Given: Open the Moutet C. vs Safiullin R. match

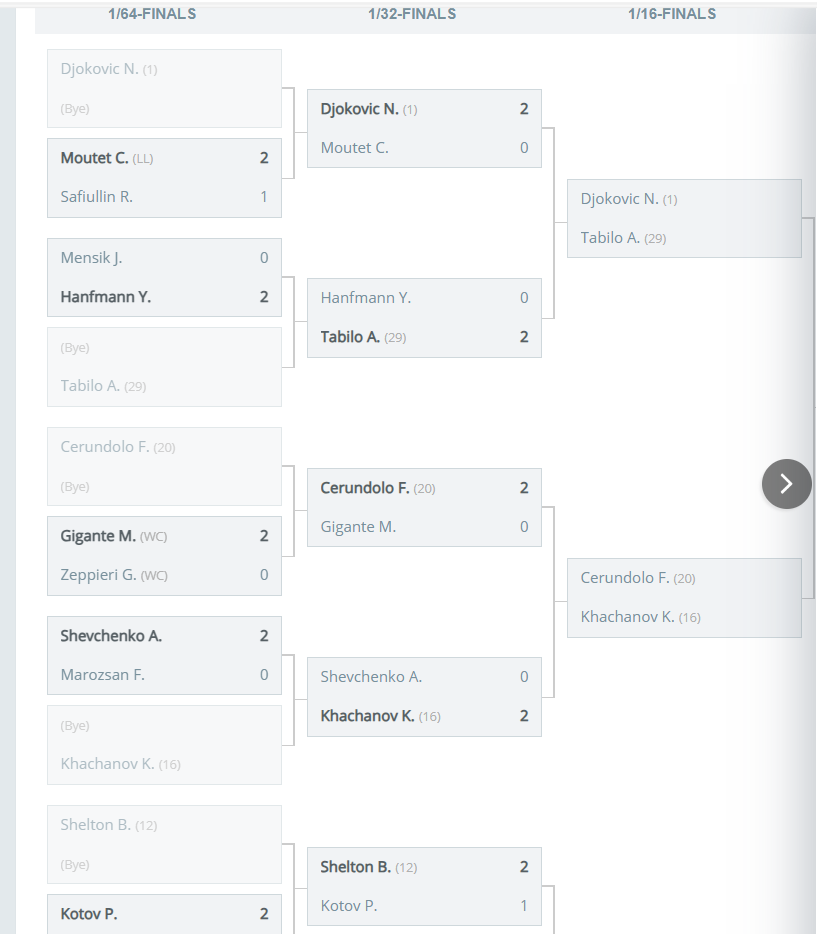Looking at the screenshot, I should tap(164, 178).
